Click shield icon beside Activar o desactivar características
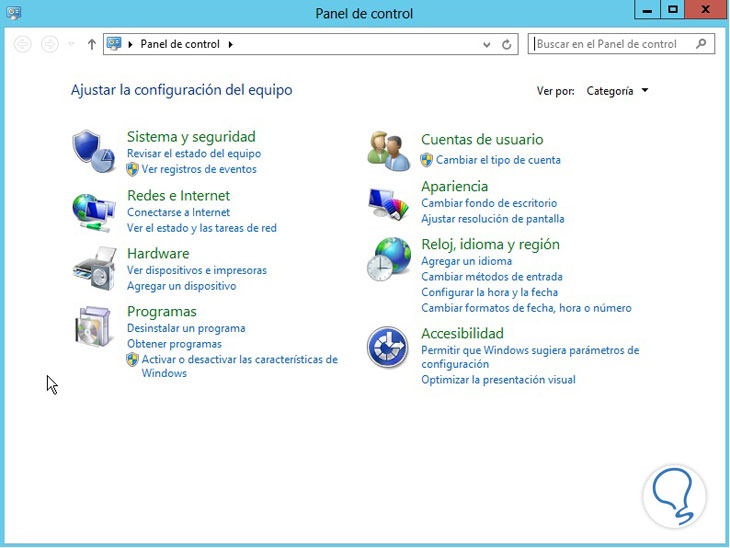Screen dimensions: 730x548 pyautogui.click(x=132, y=359)
